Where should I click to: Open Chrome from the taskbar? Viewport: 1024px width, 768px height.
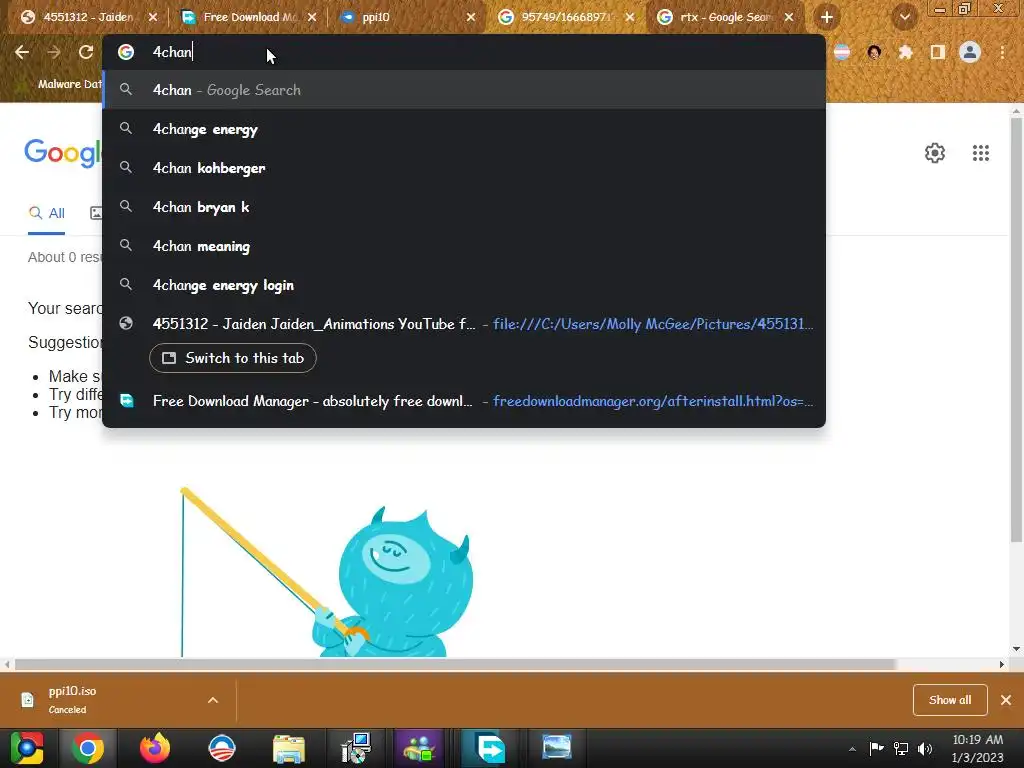[88, 748]
